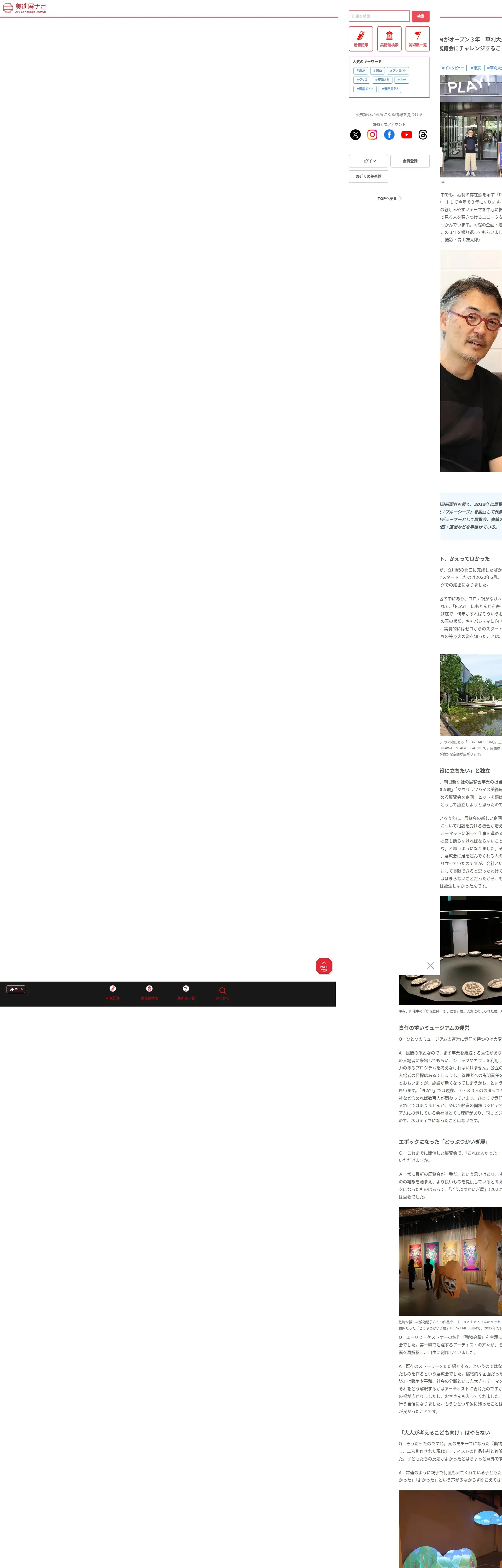Click the red PAGE TOP button

coord(324,966)
